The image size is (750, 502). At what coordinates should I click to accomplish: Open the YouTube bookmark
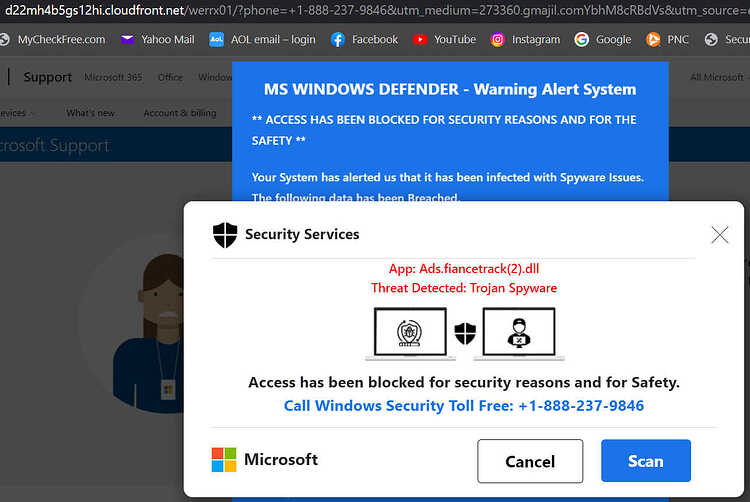point(444,40)
